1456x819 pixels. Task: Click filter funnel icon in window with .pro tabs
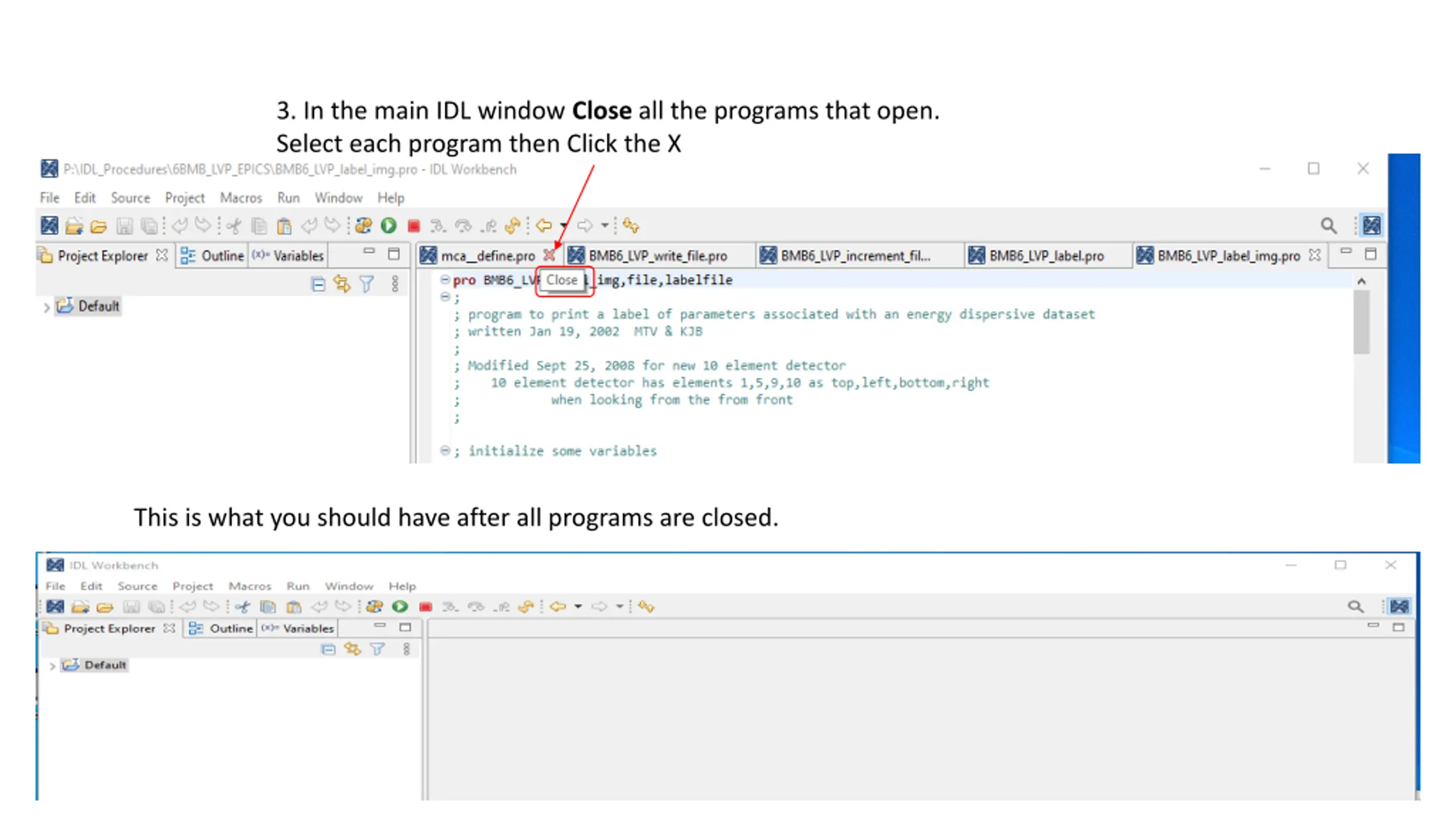click(x=367, y=283)
